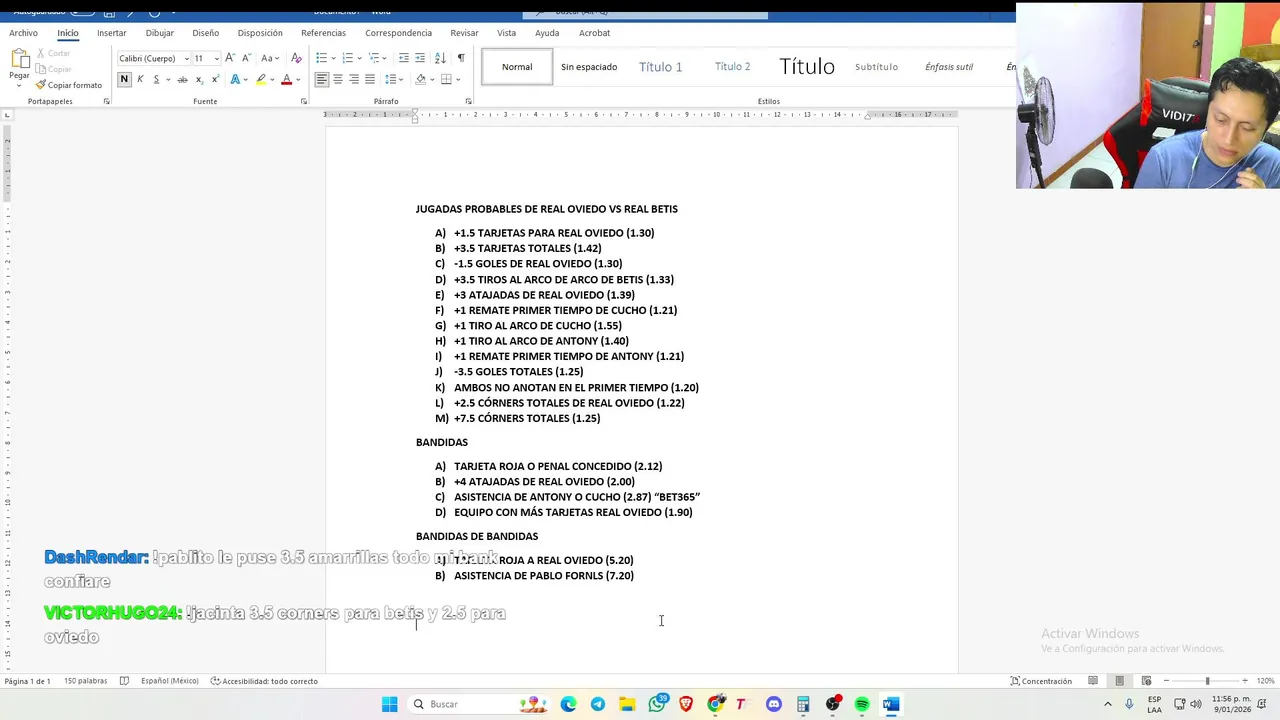
Task: Toggle print layout view in status bar
Action: click(x=1119, y=681)
